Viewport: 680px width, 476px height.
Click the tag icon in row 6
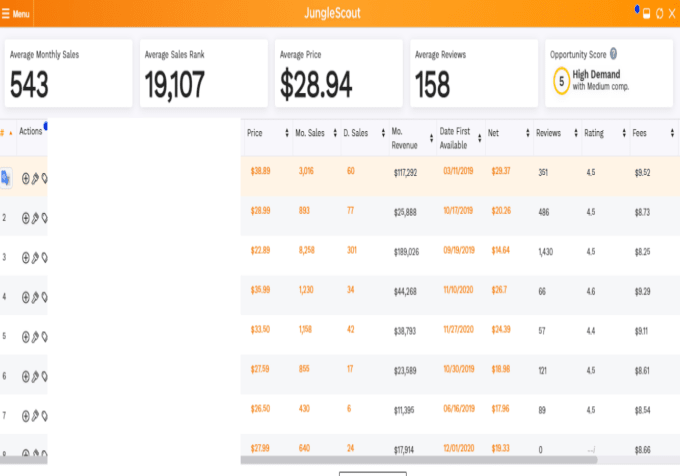[44, 376]
